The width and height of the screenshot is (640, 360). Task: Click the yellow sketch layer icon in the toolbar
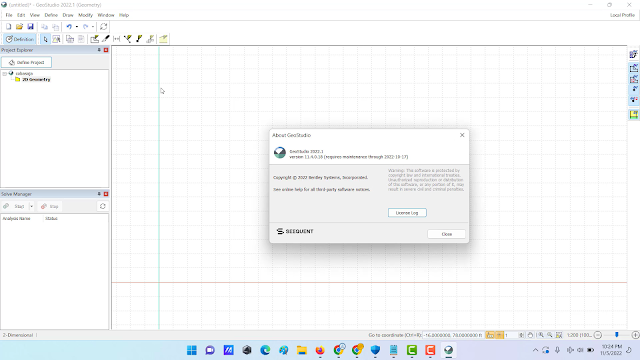pos(163,39)
